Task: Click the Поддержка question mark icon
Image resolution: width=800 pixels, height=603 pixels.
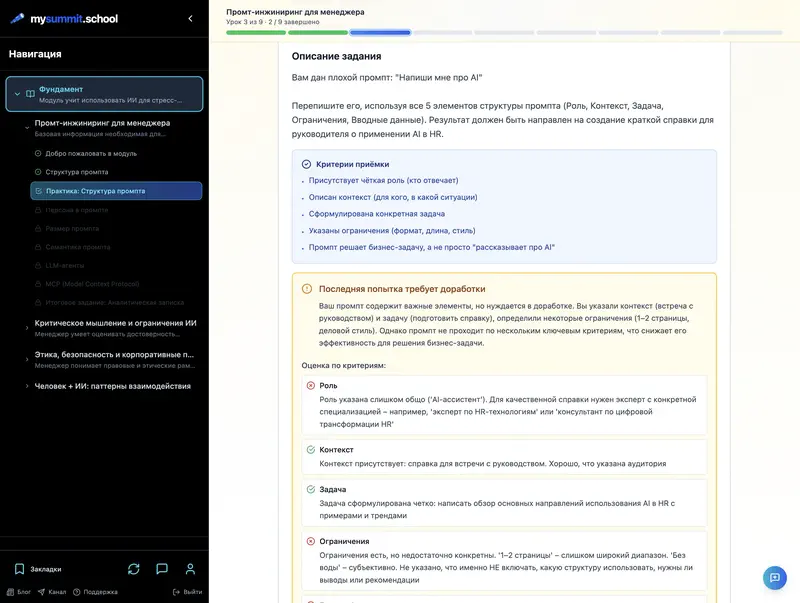Action: click(x=79, y=590)
